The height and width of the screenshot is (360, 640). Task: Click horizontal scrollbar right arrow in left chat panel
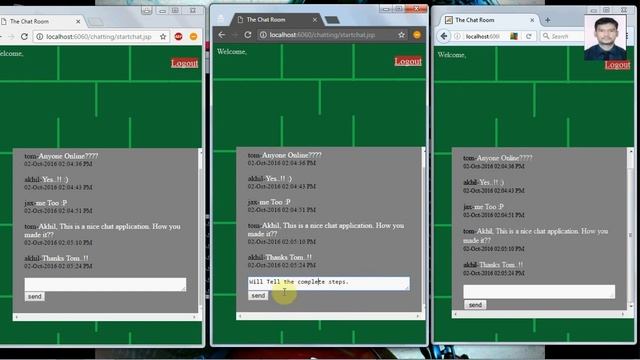pos(195,317)
